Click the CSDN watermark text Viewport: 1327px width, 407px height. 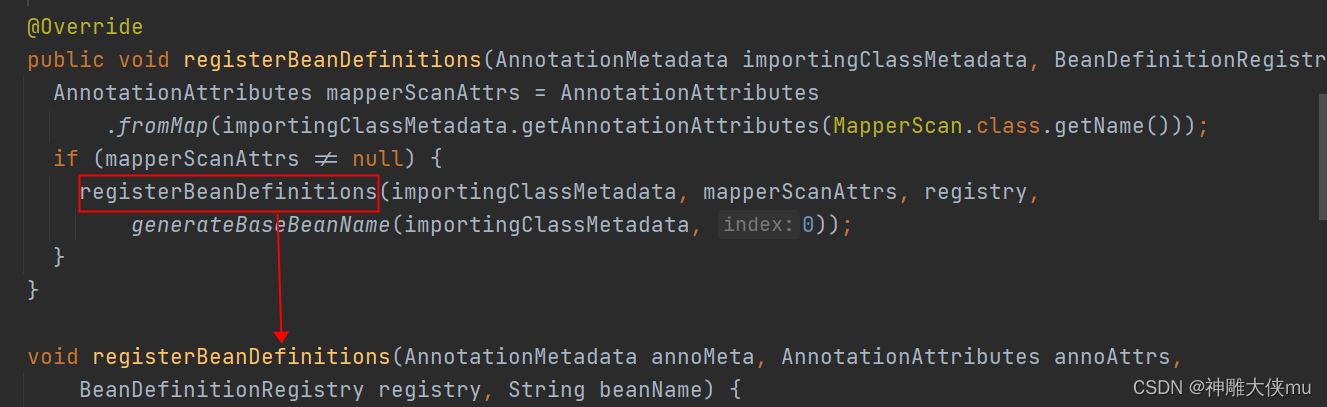tap(1222, 388)
